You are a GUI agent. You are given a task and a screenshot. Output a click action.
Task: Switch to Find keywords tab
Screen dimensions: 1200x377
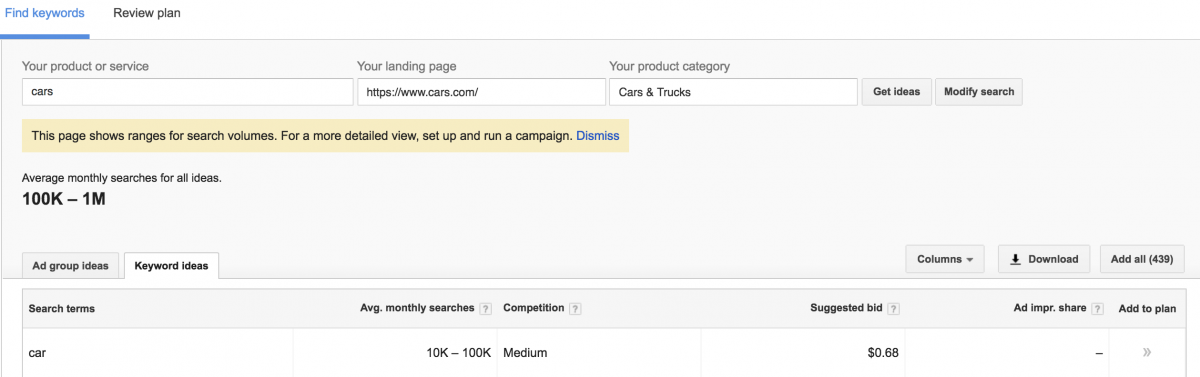[45, 14]
